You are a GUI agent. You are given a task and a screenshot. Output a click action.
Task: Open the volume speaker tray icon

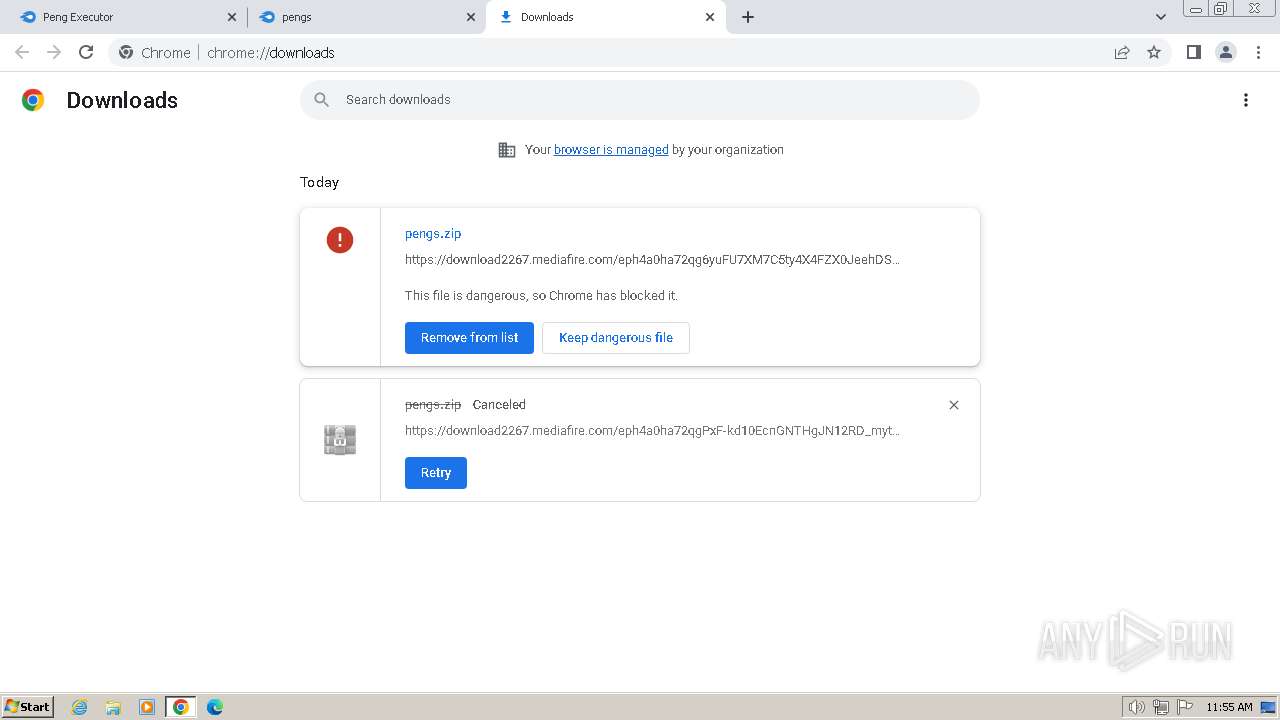[x=1137, y=707]
